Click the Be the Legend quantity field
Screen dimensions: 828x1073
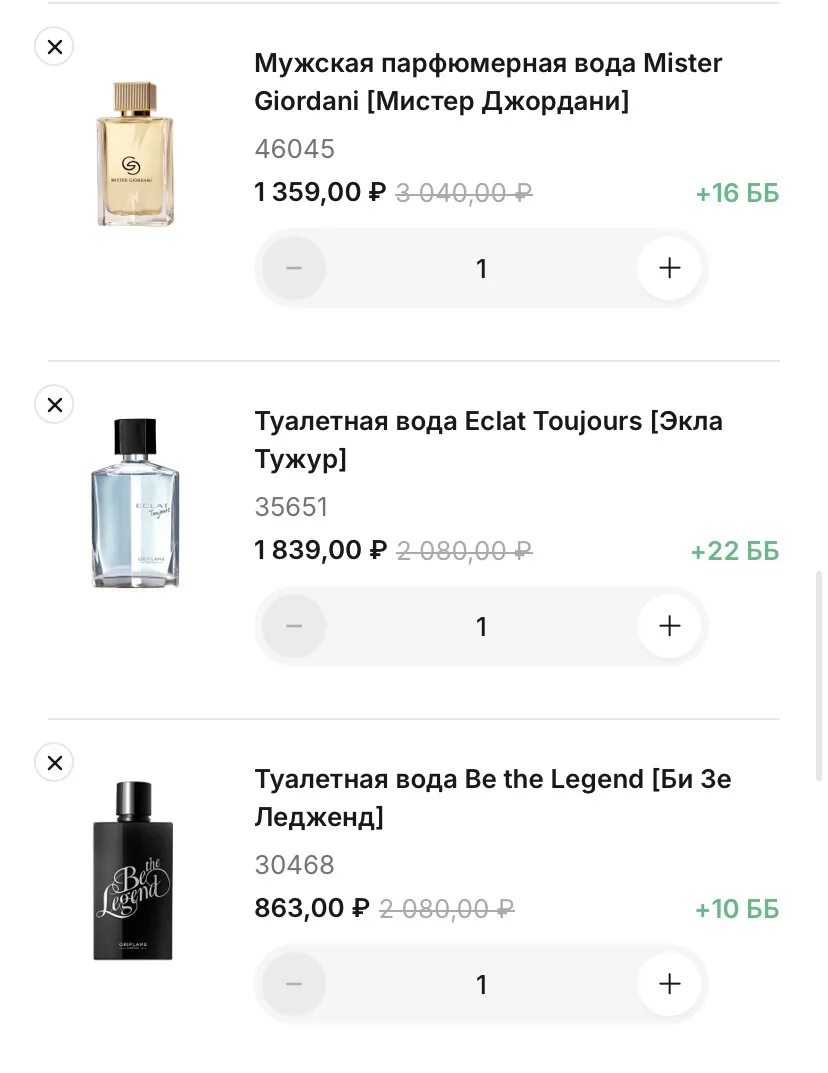coord(481,984)
